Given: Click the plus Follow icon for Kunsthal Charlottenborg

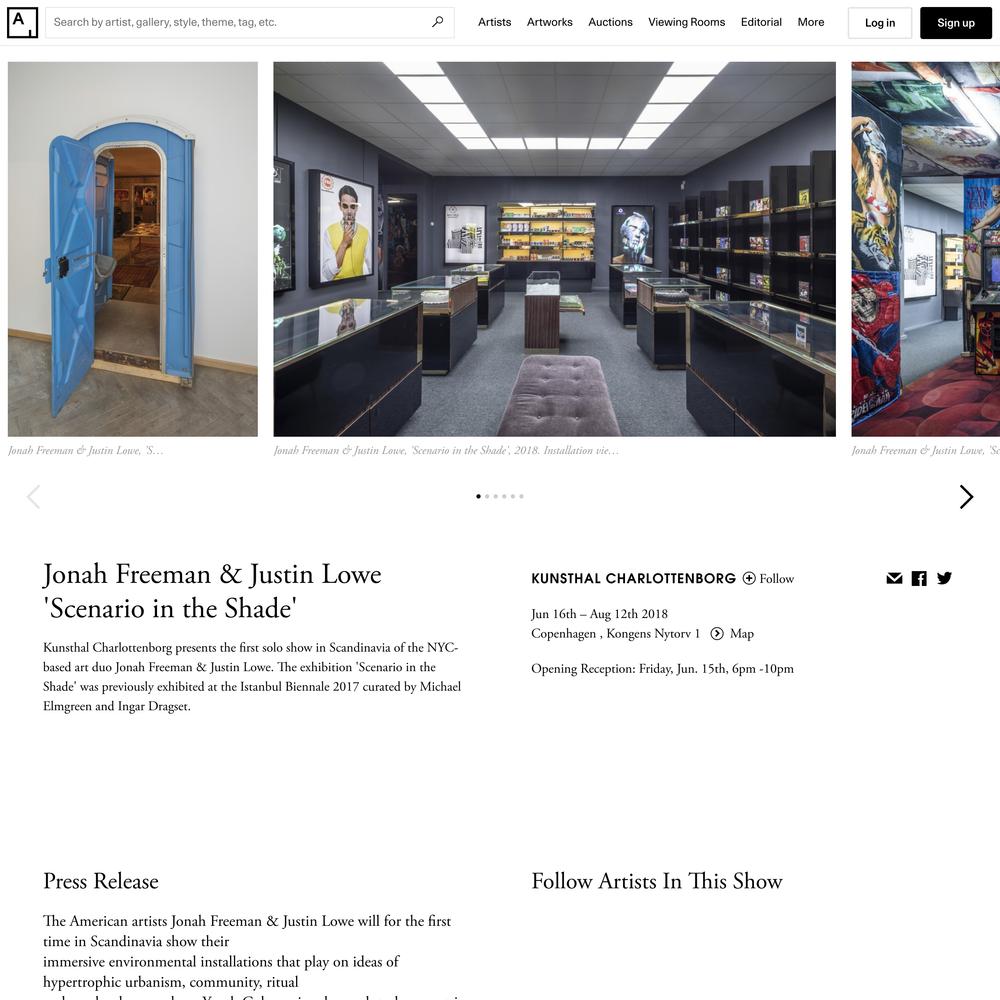Looking at the screenshot, I should pos(749,578).
